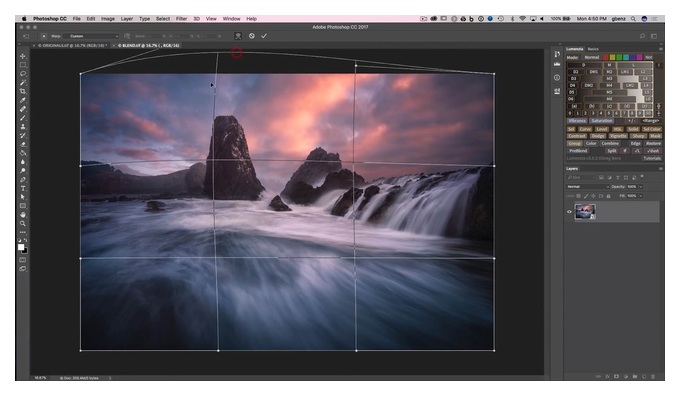Select the Hand tool
The image size is (680, 396).
coord(23,215)
